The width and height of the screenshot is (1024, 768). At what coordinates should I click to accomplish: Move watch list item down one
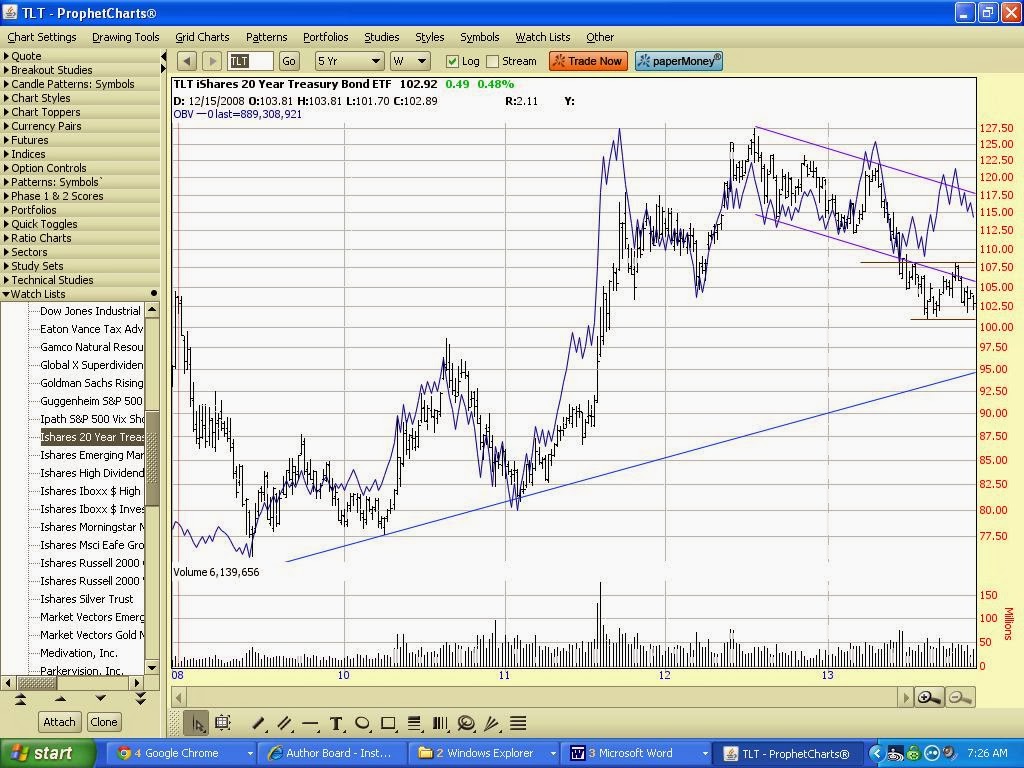point(101,699)
